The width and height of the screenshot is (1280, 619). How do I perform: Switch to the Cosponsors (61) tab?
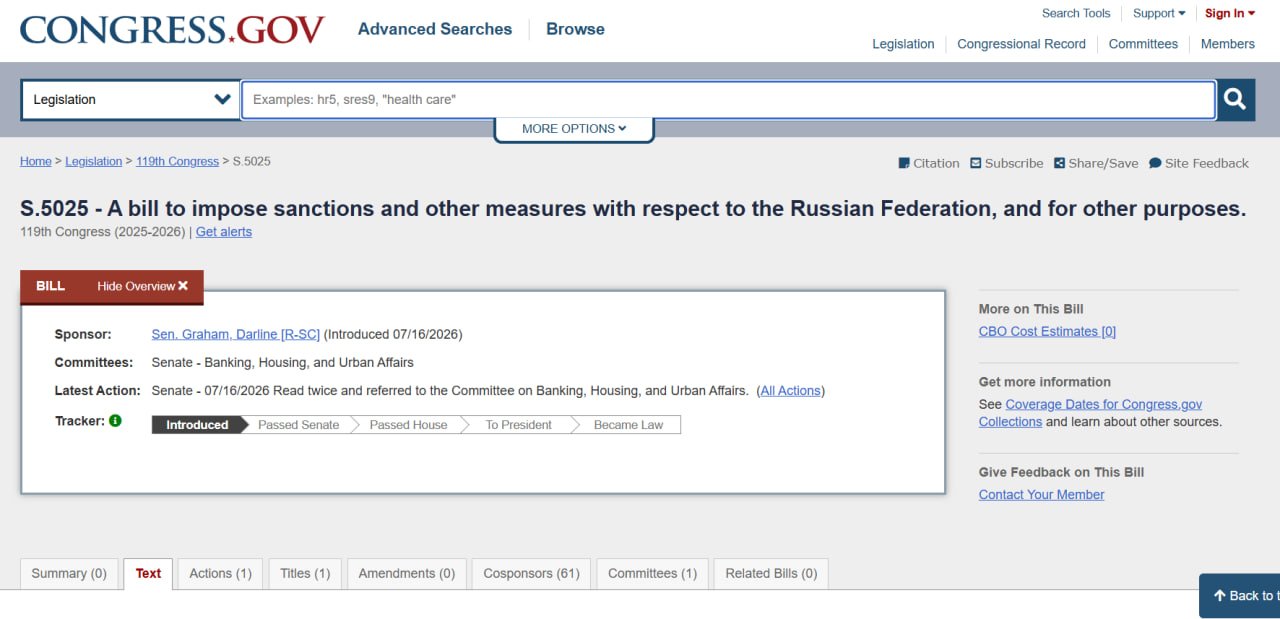pyautogui.click(x=531, y=573)
